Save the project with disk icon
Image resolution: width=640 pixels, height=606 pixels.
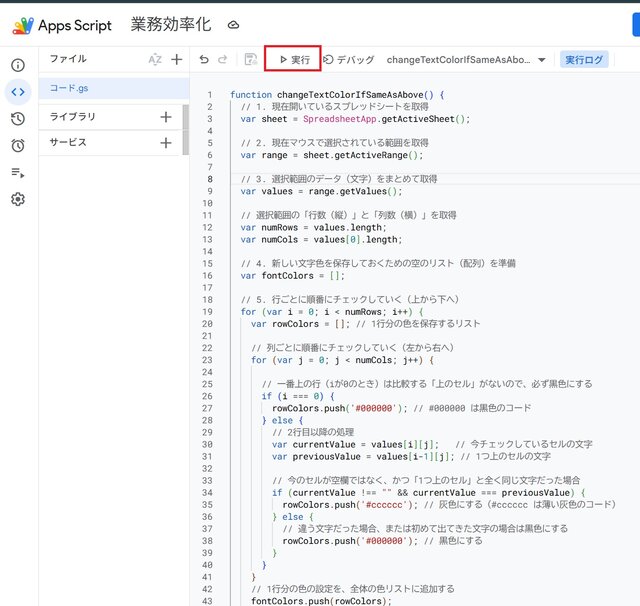coord(251,60)
